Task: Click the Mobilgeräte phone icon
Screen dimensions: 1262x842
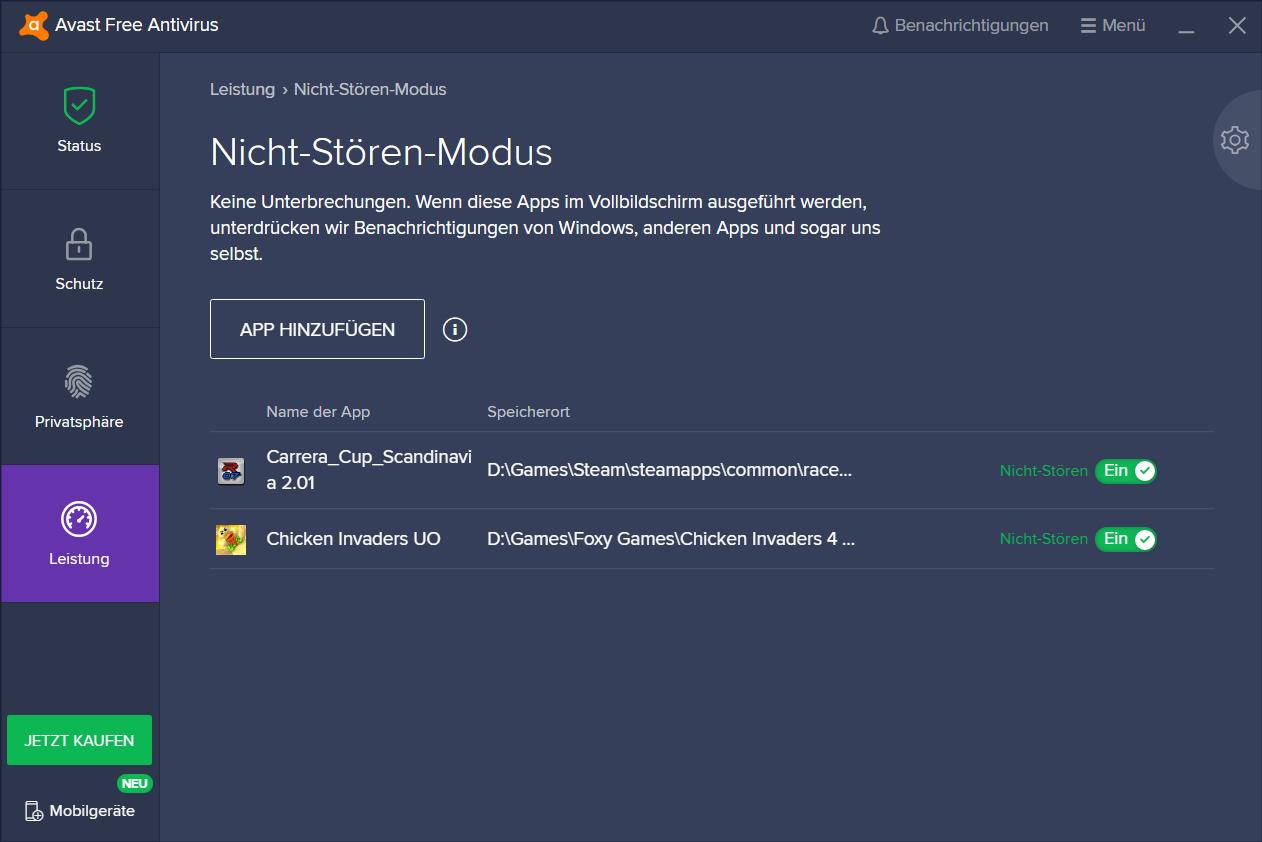Action: tap(34, 811)
